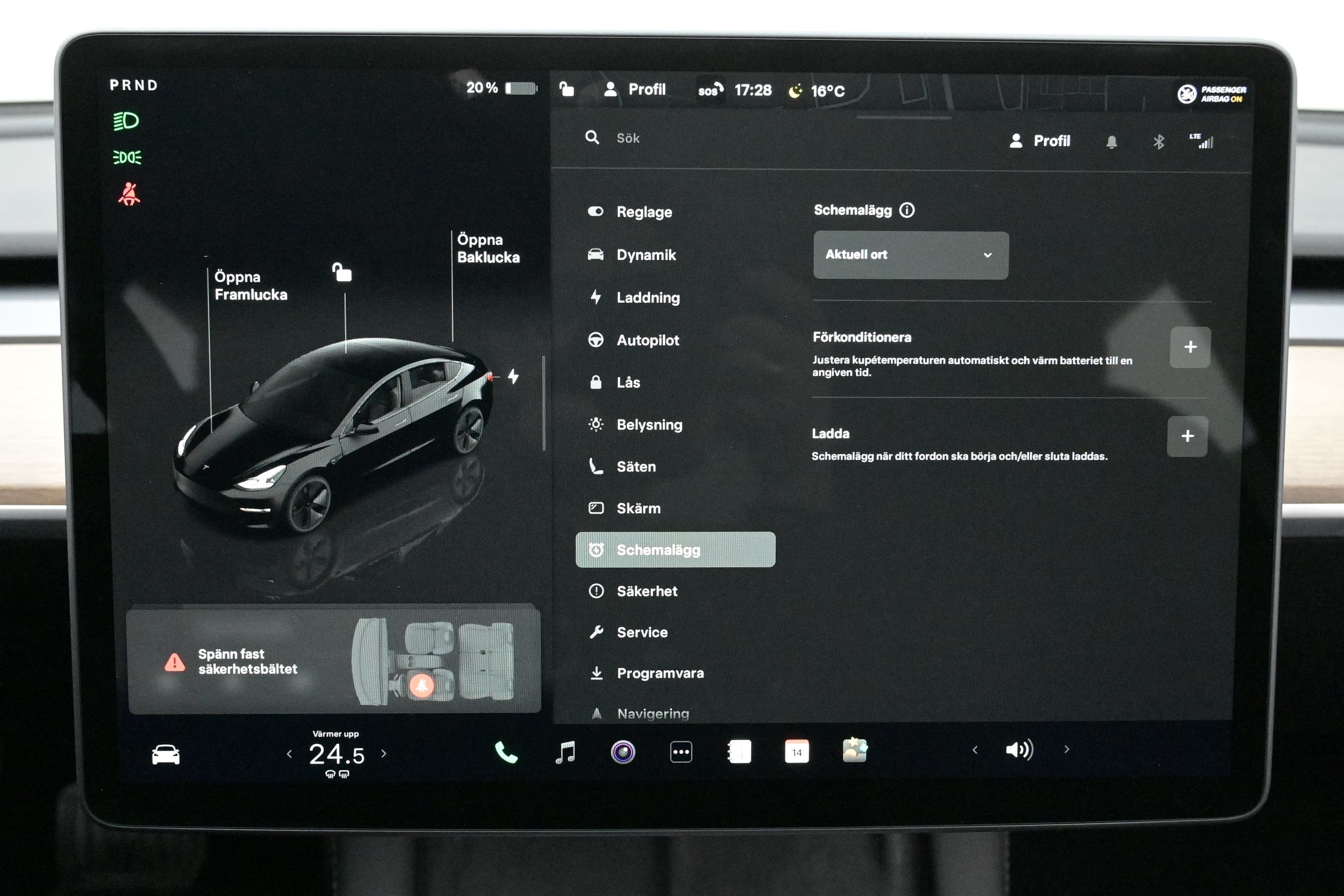This screenshot has width=1344, height=896.
Task: Open the calendar app icon
Action: 797,752
